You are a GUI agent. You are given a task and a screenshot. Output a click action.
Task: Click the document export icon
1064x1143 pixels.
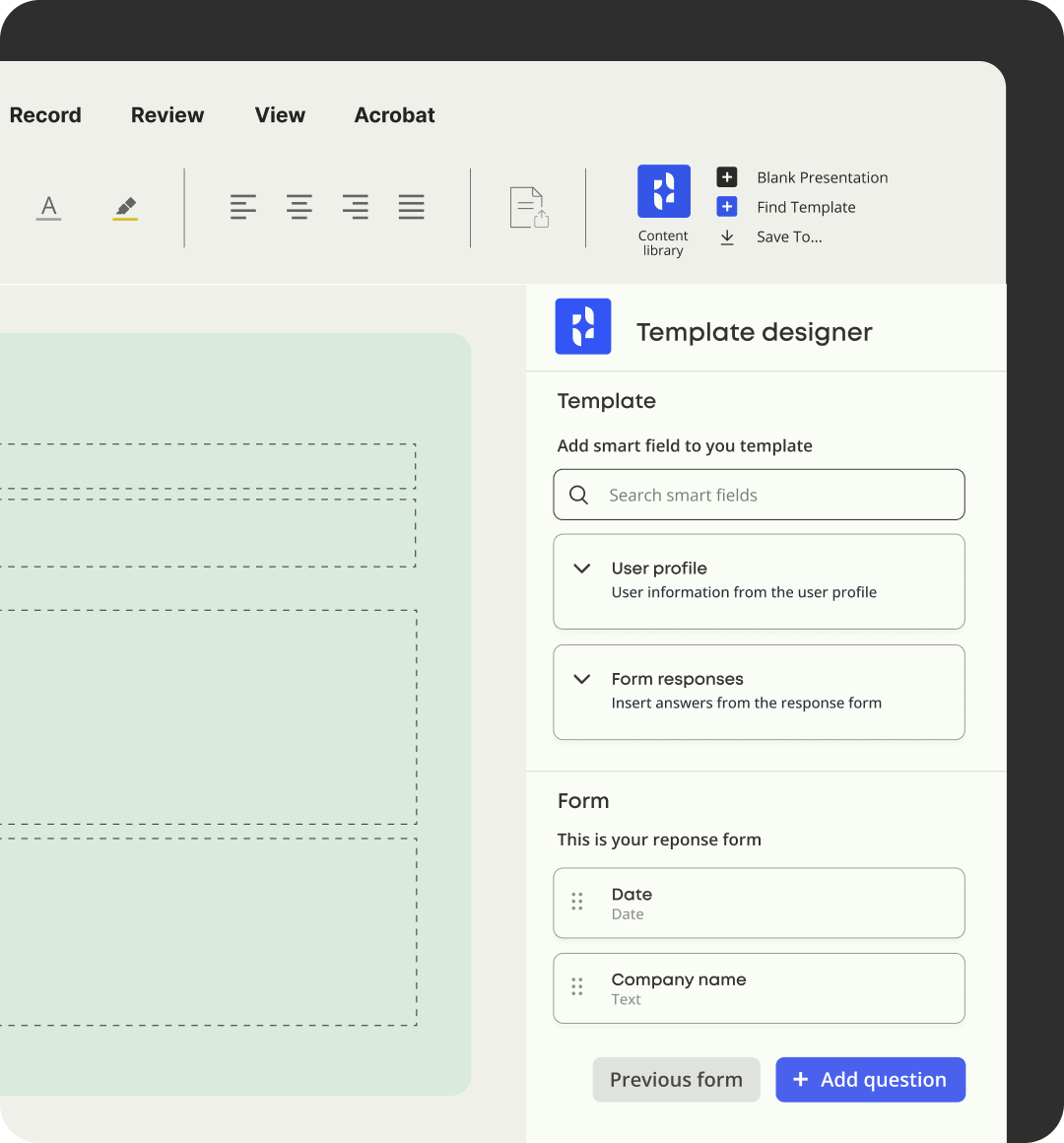(x=529, y=208)
